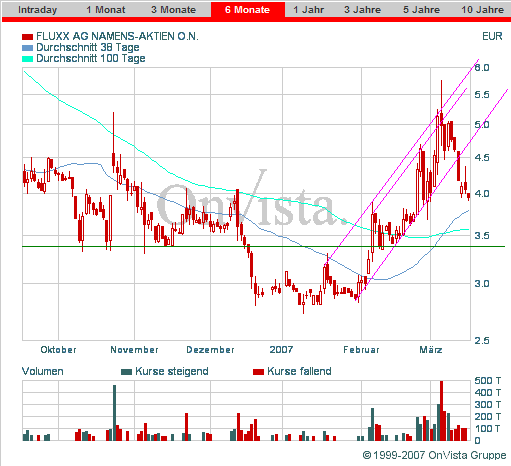
Task: Click the Durchschnitt 38 Tage legend text
Action: pos(88,47)
